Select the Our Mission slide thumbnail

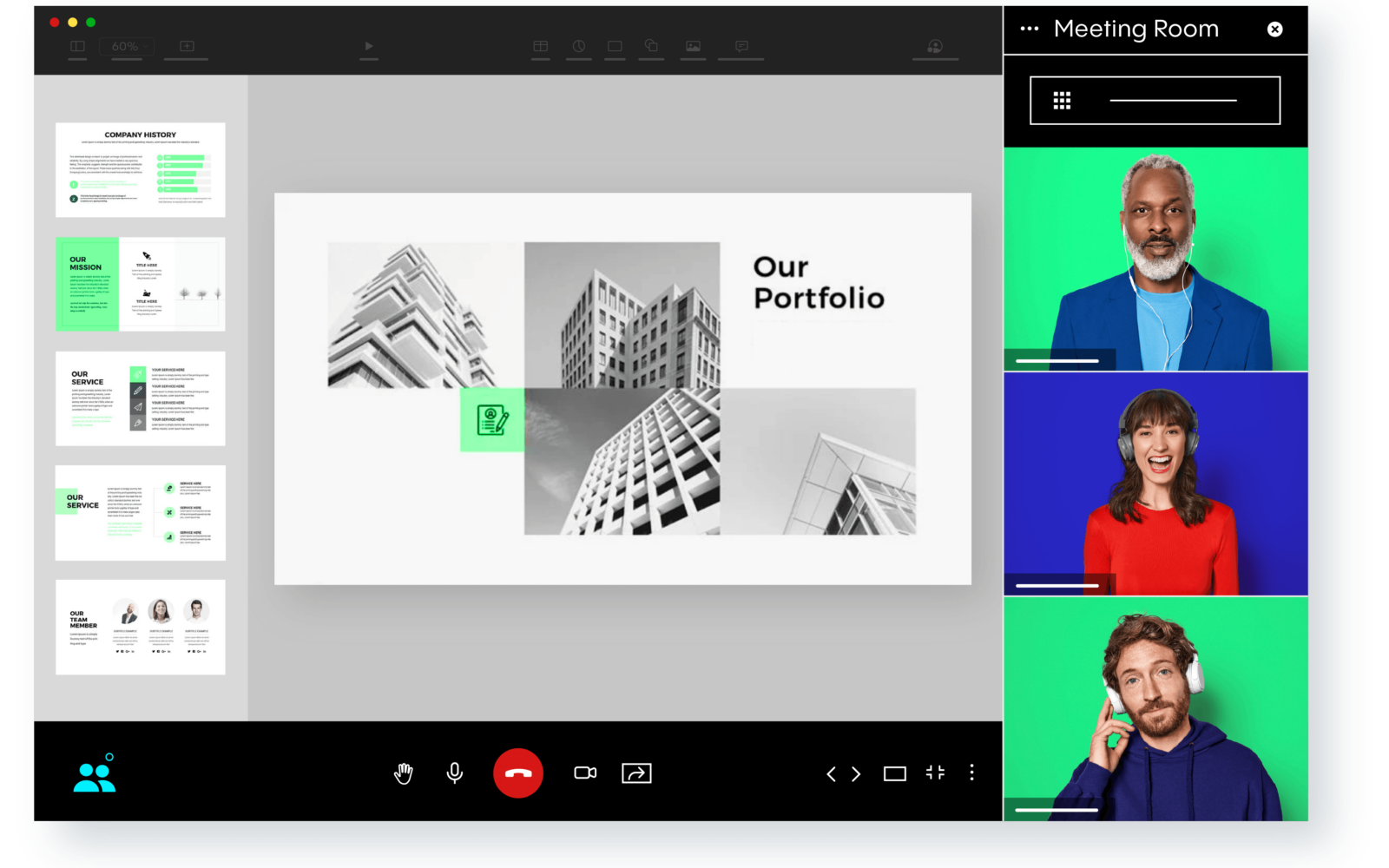[141, 284]
